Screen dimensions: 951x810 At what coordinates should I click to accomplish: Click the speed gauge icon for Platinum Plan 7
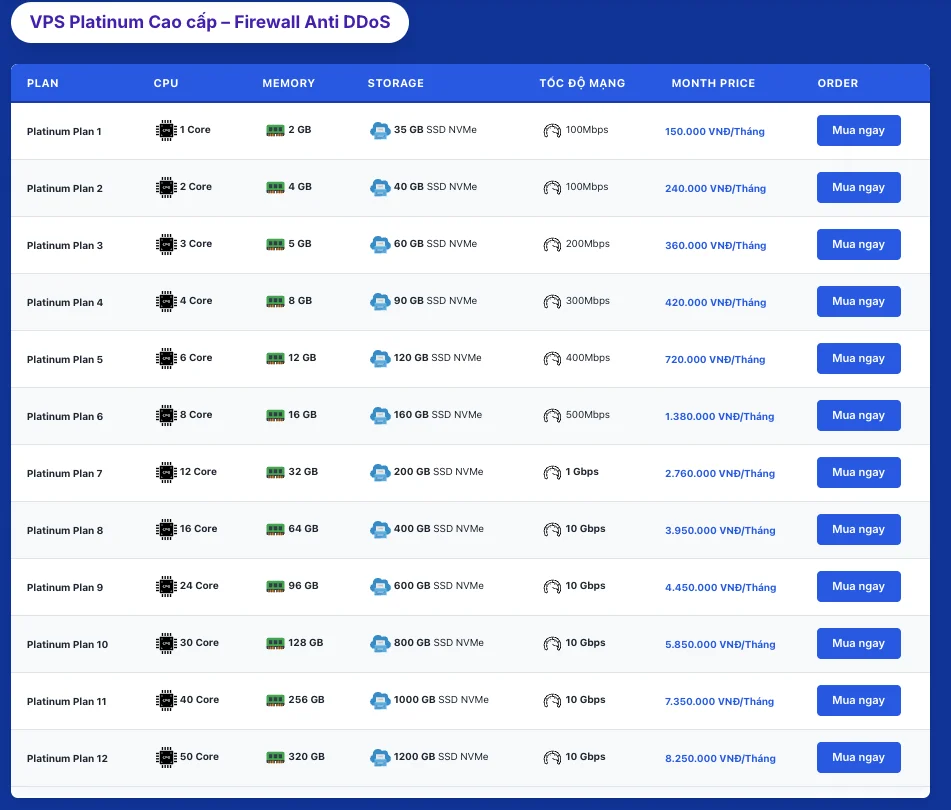point(552,473)
